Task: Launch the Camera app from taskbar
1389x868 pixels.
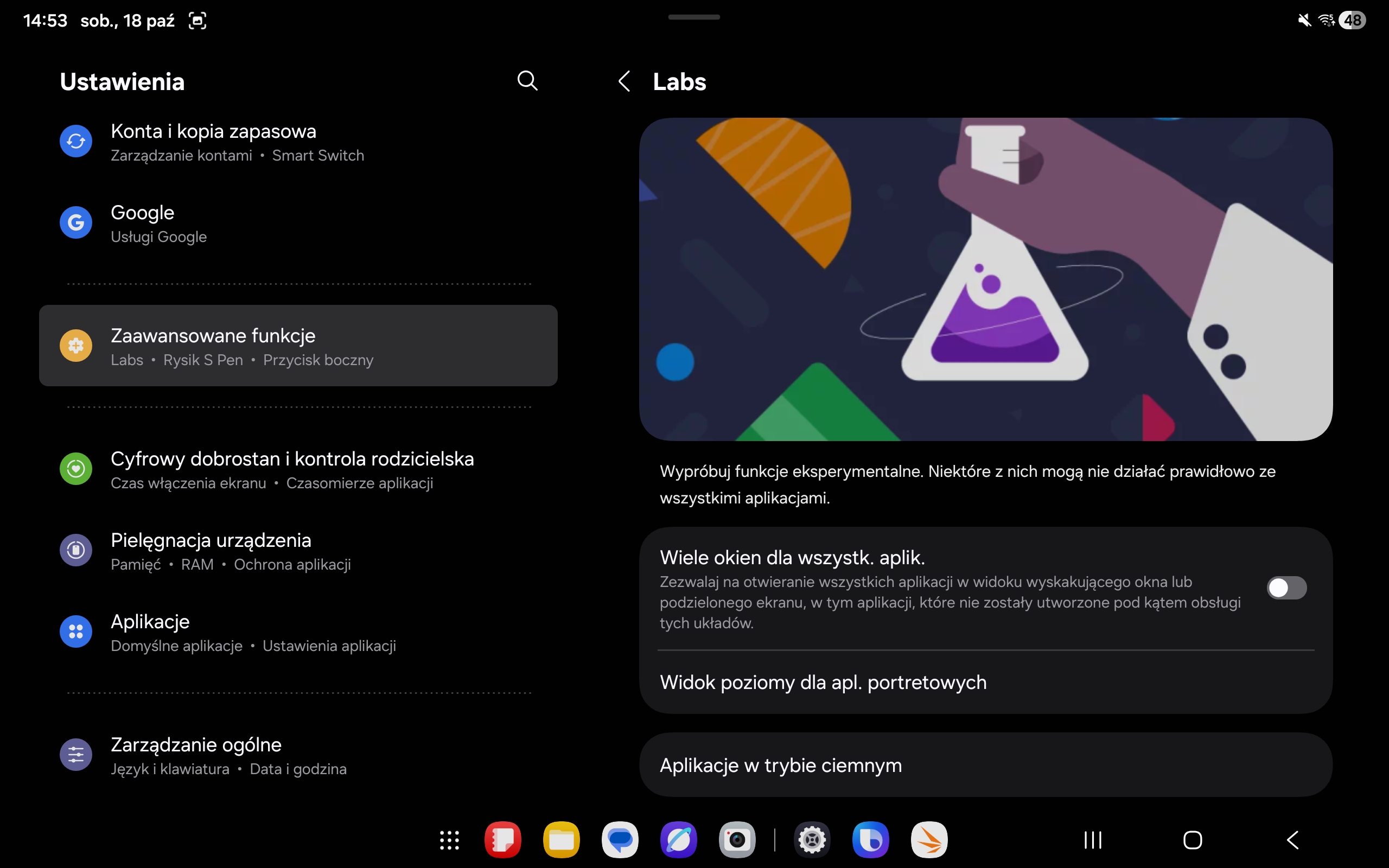Action: (737, 840)
